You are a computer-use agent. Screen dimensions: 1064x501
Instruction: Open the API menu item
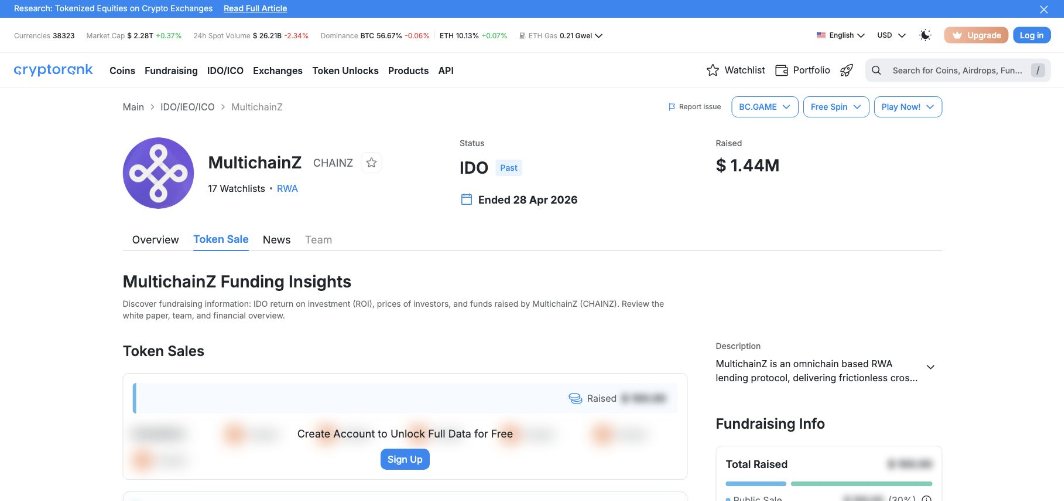click(x=446, y=71)
